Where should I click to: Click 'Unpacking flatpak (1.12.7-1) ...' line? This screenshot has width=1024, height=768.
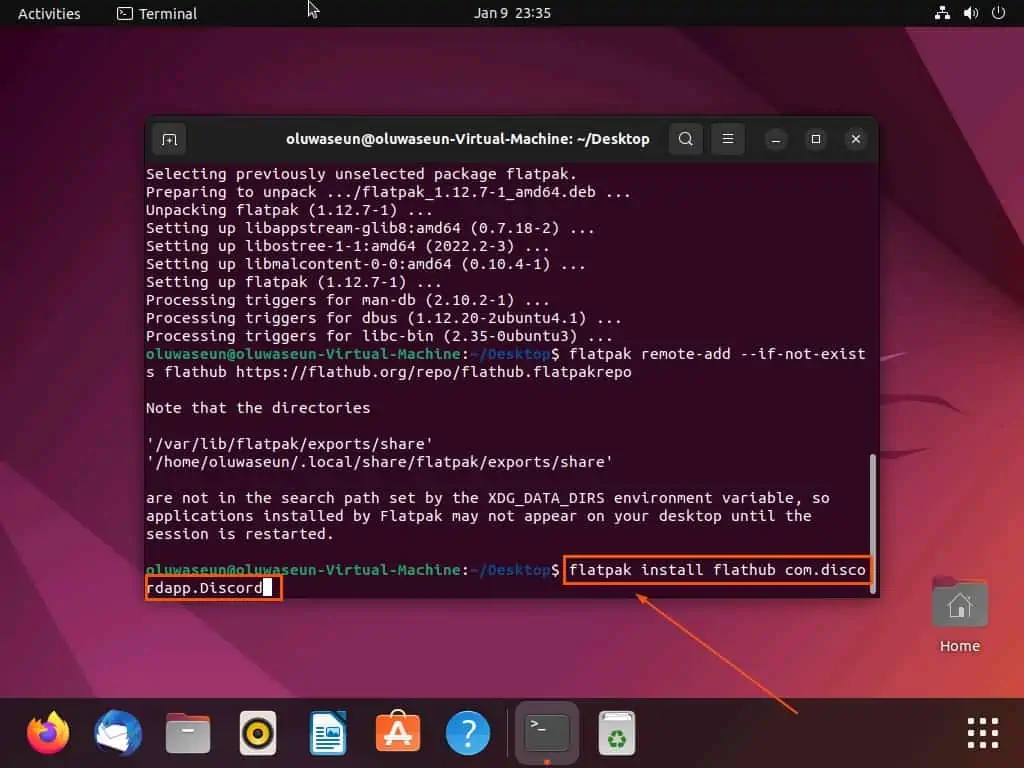click(289, 210)
